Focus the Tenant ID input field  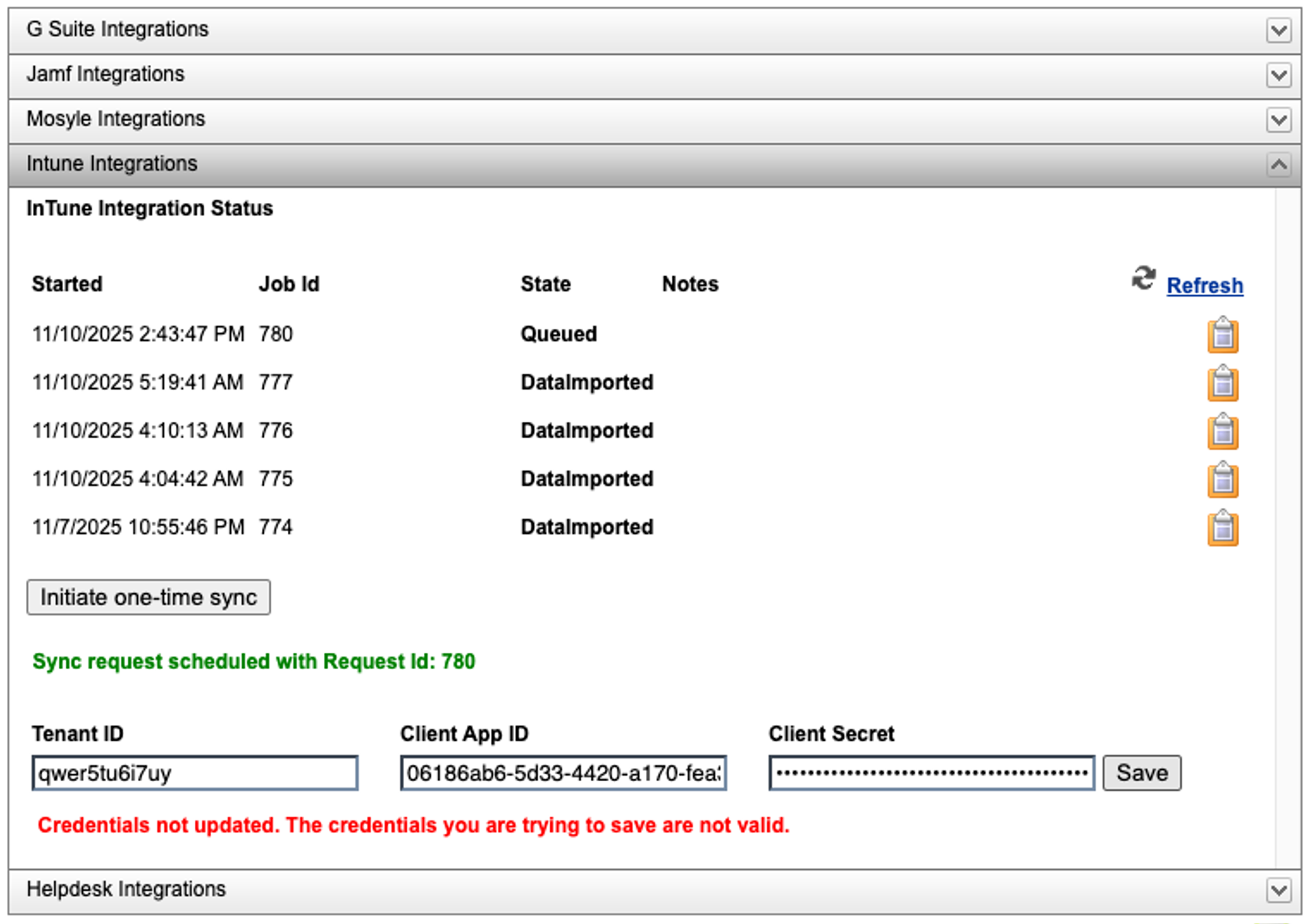pyautogui.click(x=195, y=773)
